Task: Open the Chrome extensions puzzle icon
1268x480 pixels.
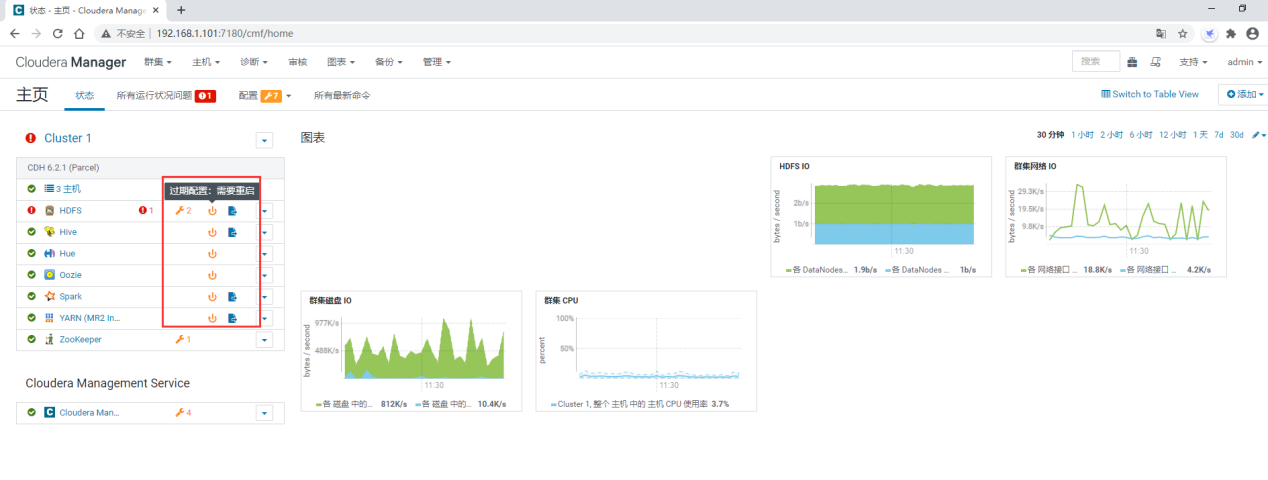Action: (1231, 33)
